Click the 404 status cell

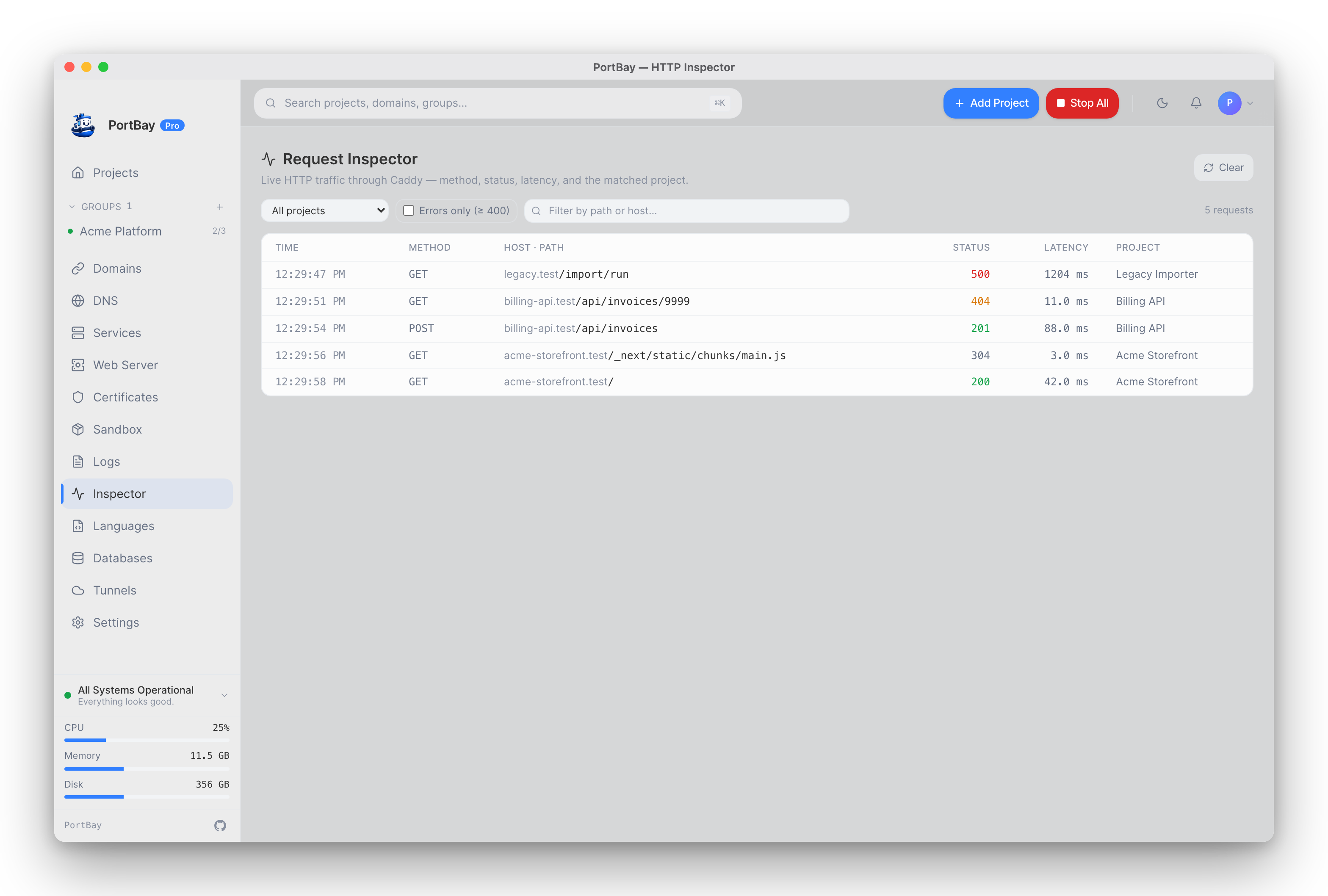(980, 301)
